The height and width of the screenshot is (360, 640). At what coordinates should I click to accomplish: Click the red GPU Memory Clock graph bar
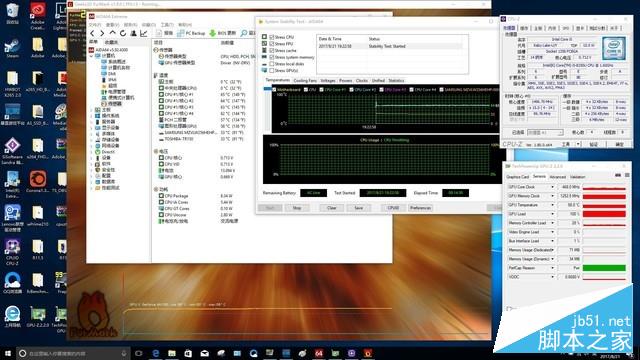pos(604,196)
